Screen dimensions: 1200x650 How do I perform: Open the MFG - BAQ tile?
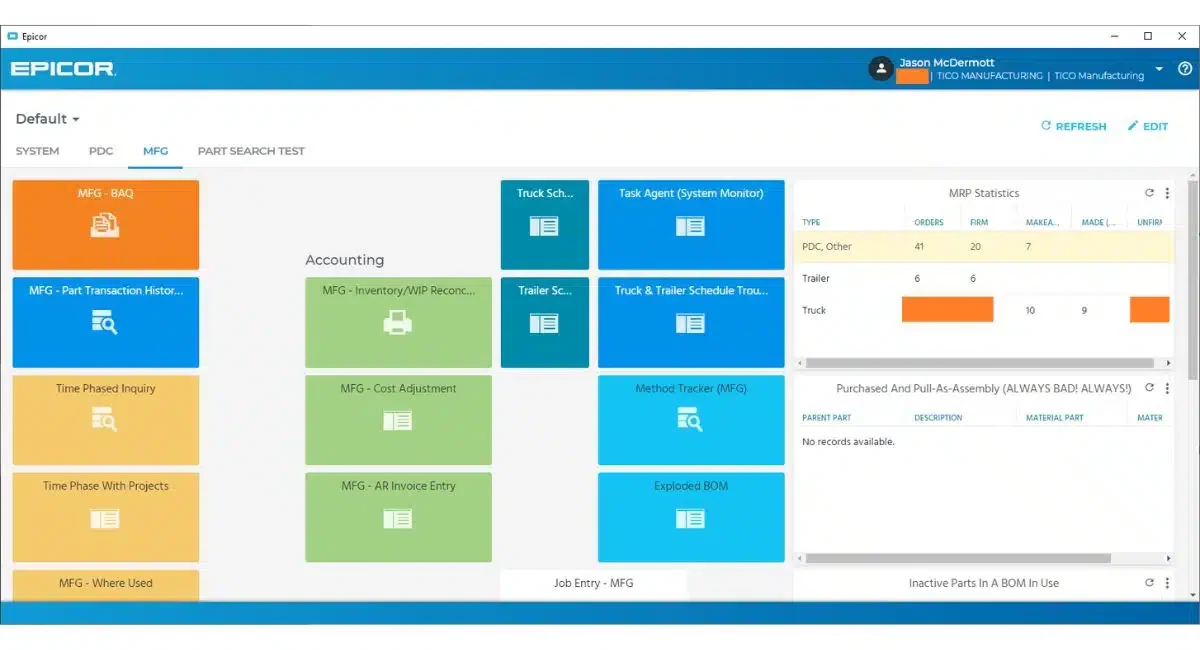click(105, 225)
